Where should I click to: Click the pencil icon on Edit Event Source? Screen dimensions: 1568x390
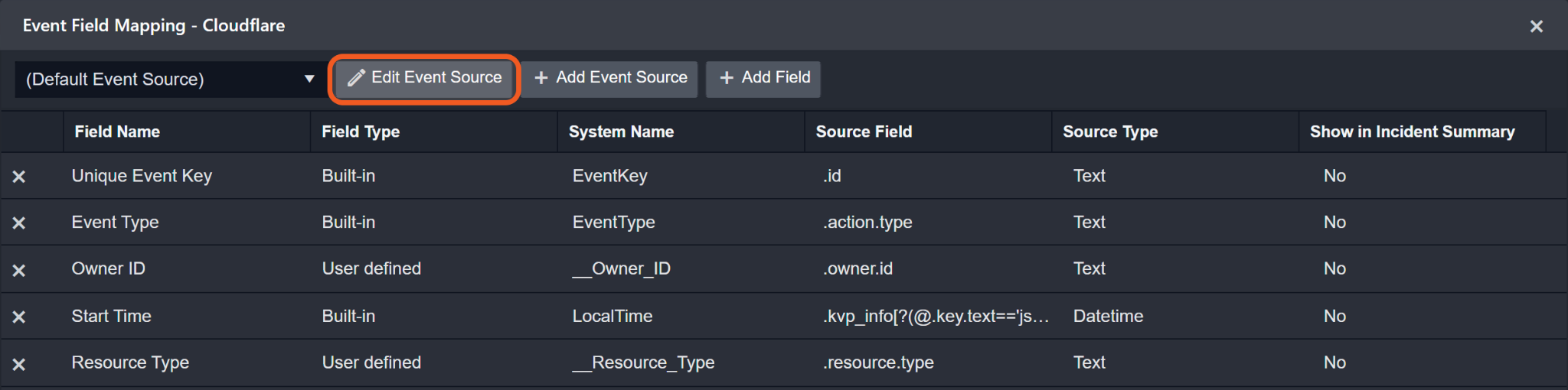[356, 78]
